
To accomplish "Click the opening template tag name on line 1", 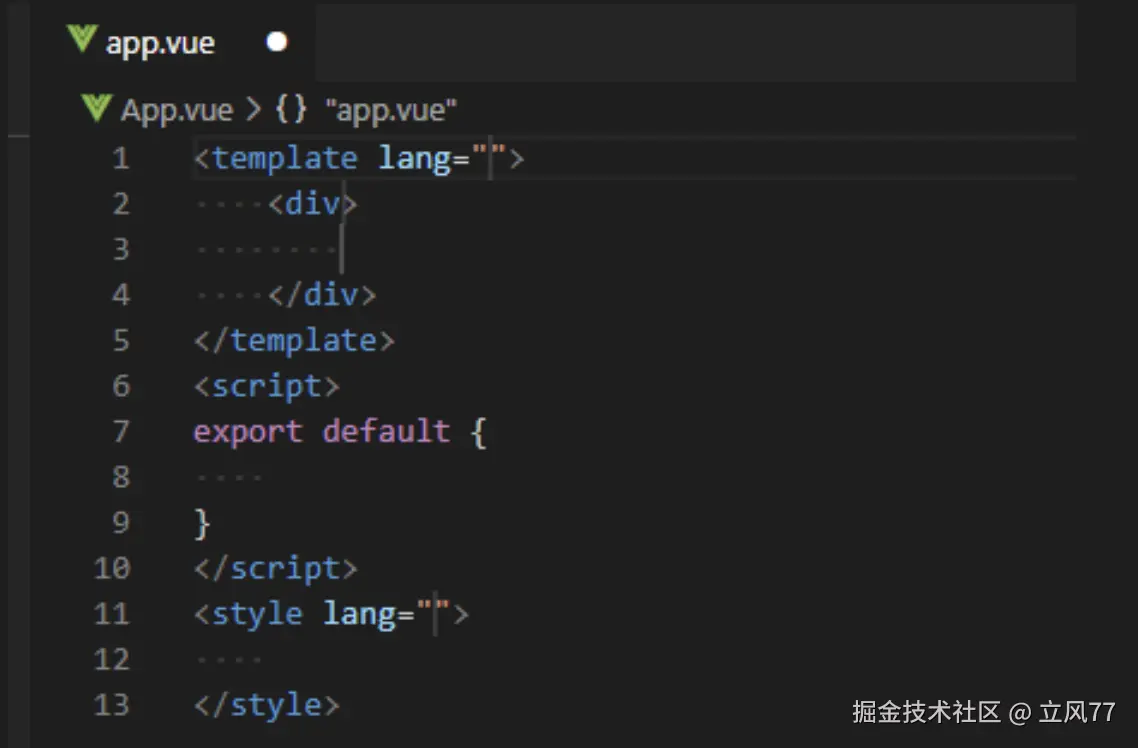I will pyautogui.click(x=284, y=159).
